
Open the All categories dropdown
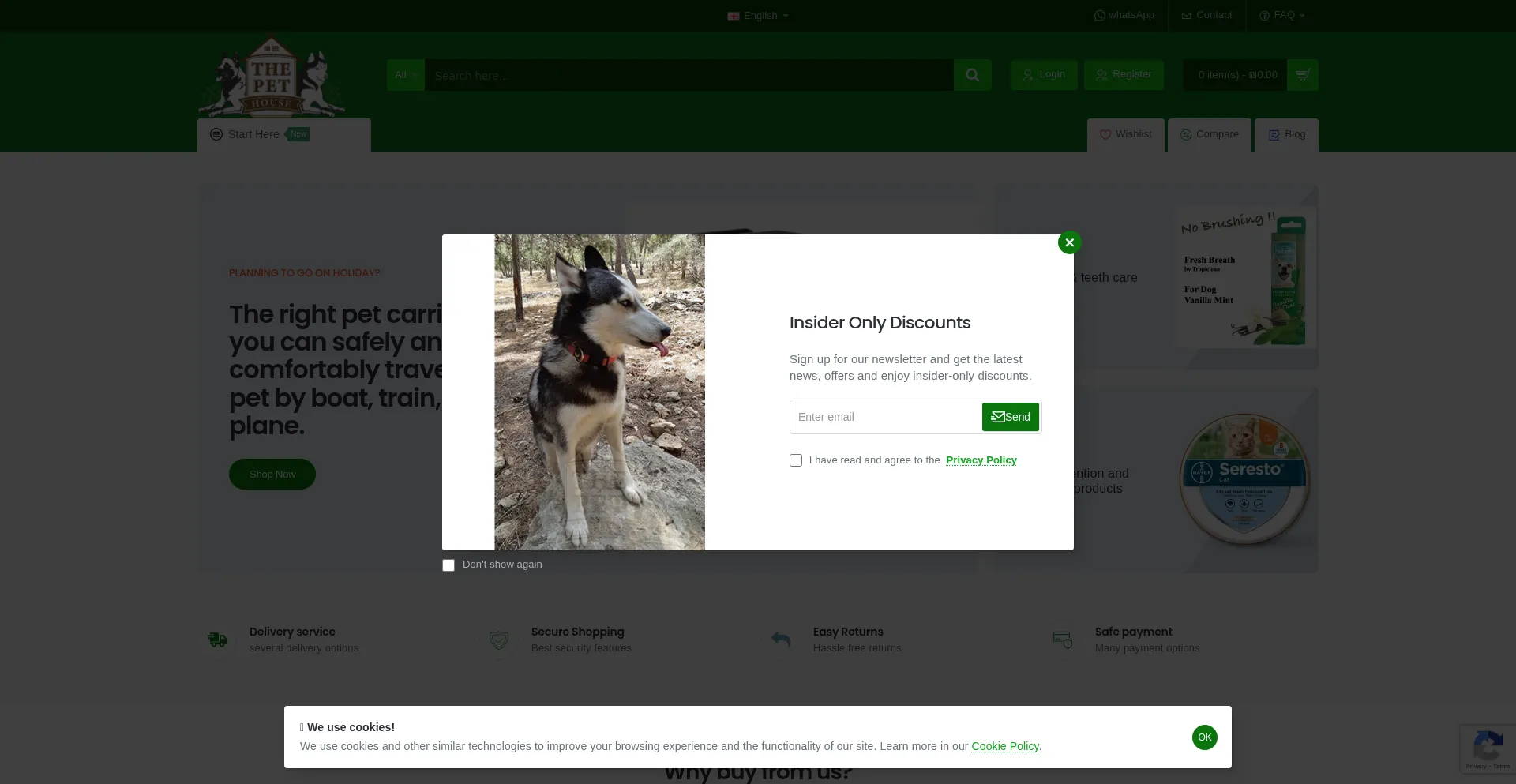pos(405,75)
